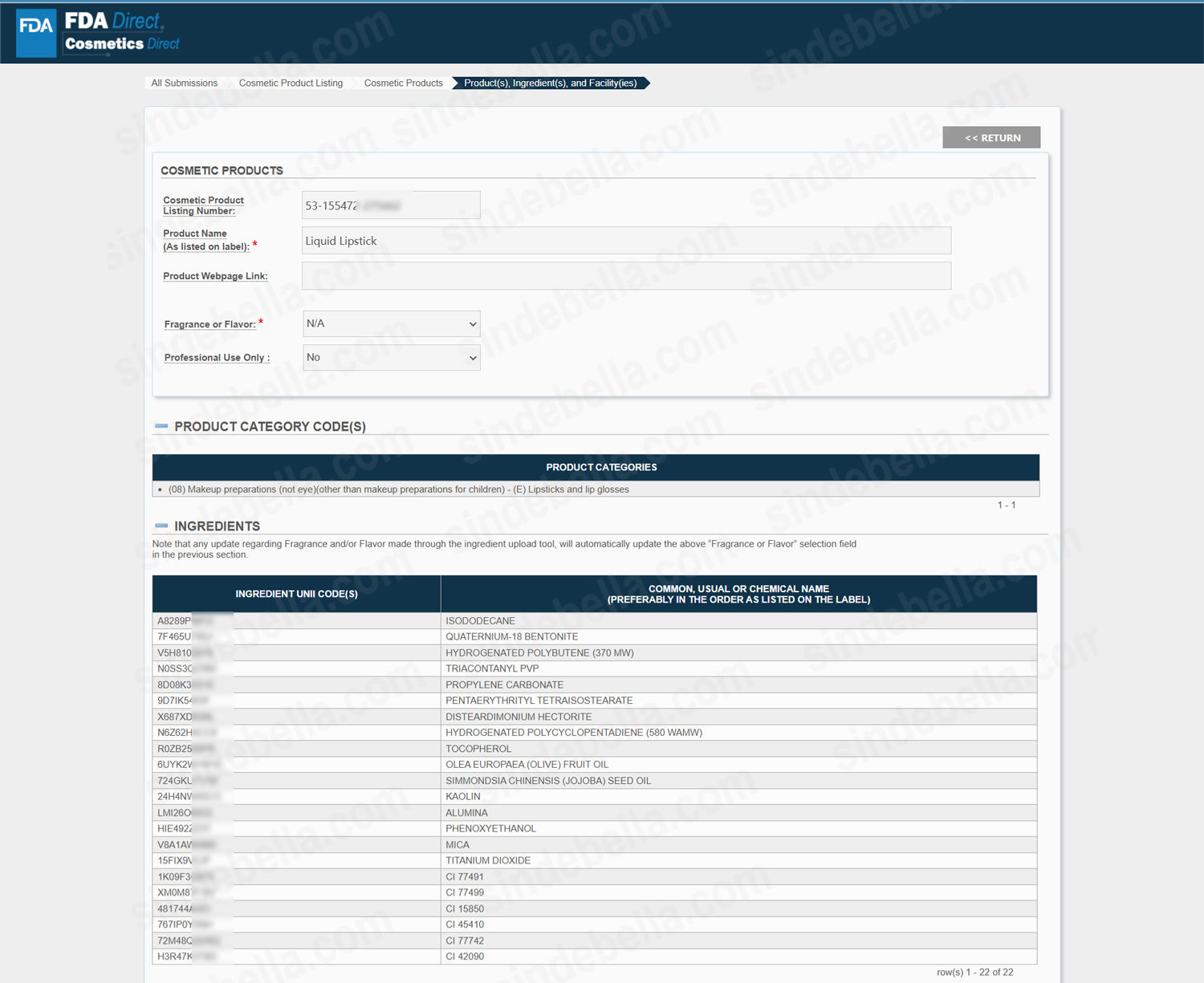This screenshot has width=1204, height=983.
Task: Click UNII code cell starting 7F465U
Action: pos(296,637)
